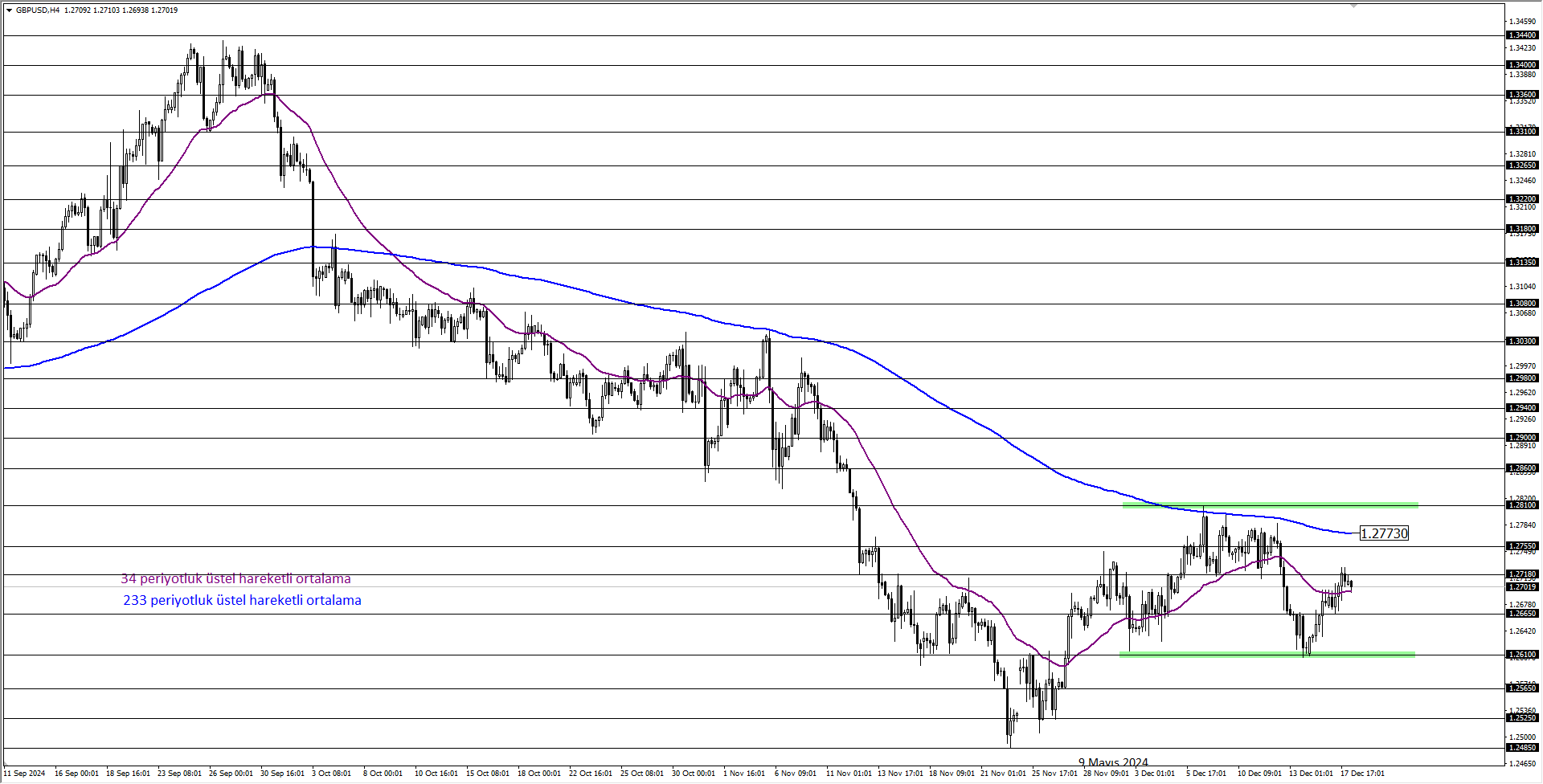Open the dropdown arrow beside GBPUSD,H4 title

pos(9,10)
